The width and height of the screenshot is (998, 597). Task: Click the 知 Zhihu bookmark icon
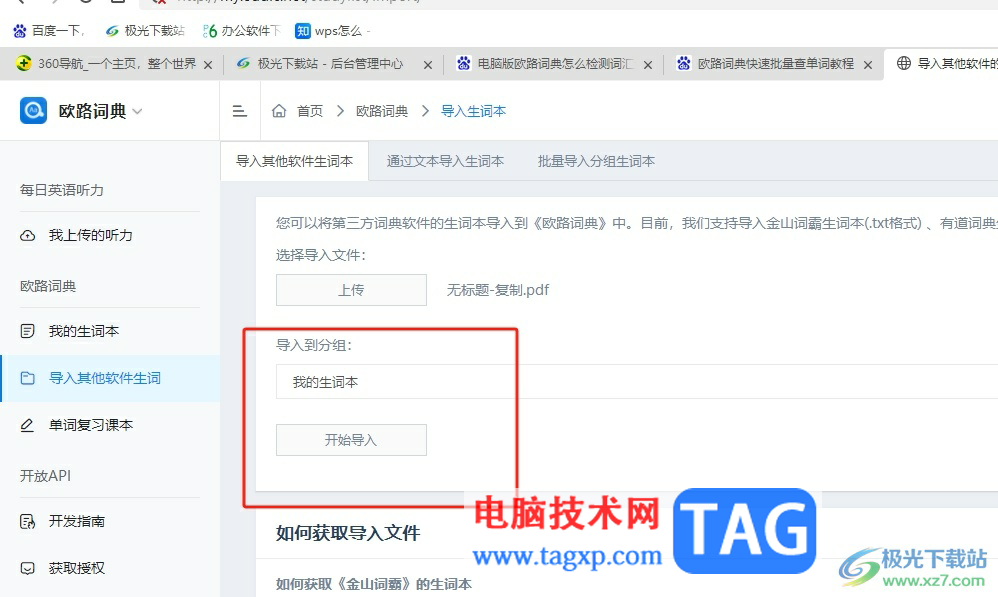302,31
